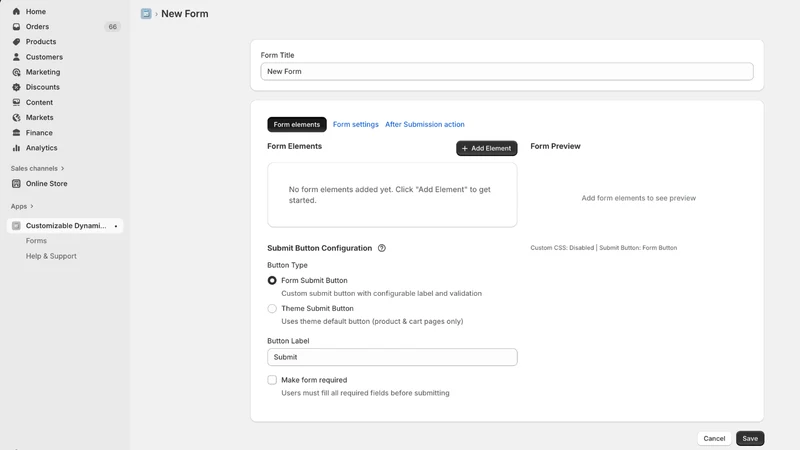Open Marketing section label
Viewport: 800px width, 450px height.
click(43, 72)
